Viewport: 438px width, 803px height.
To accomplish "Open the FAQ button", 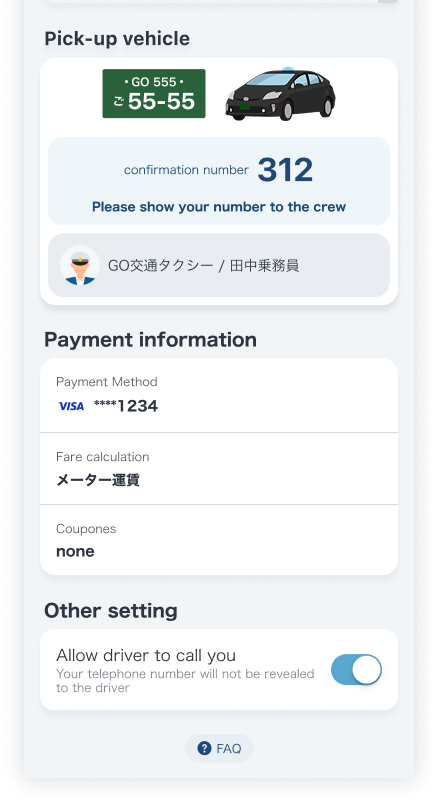I will pyautogui.click(x=219, y=748).
